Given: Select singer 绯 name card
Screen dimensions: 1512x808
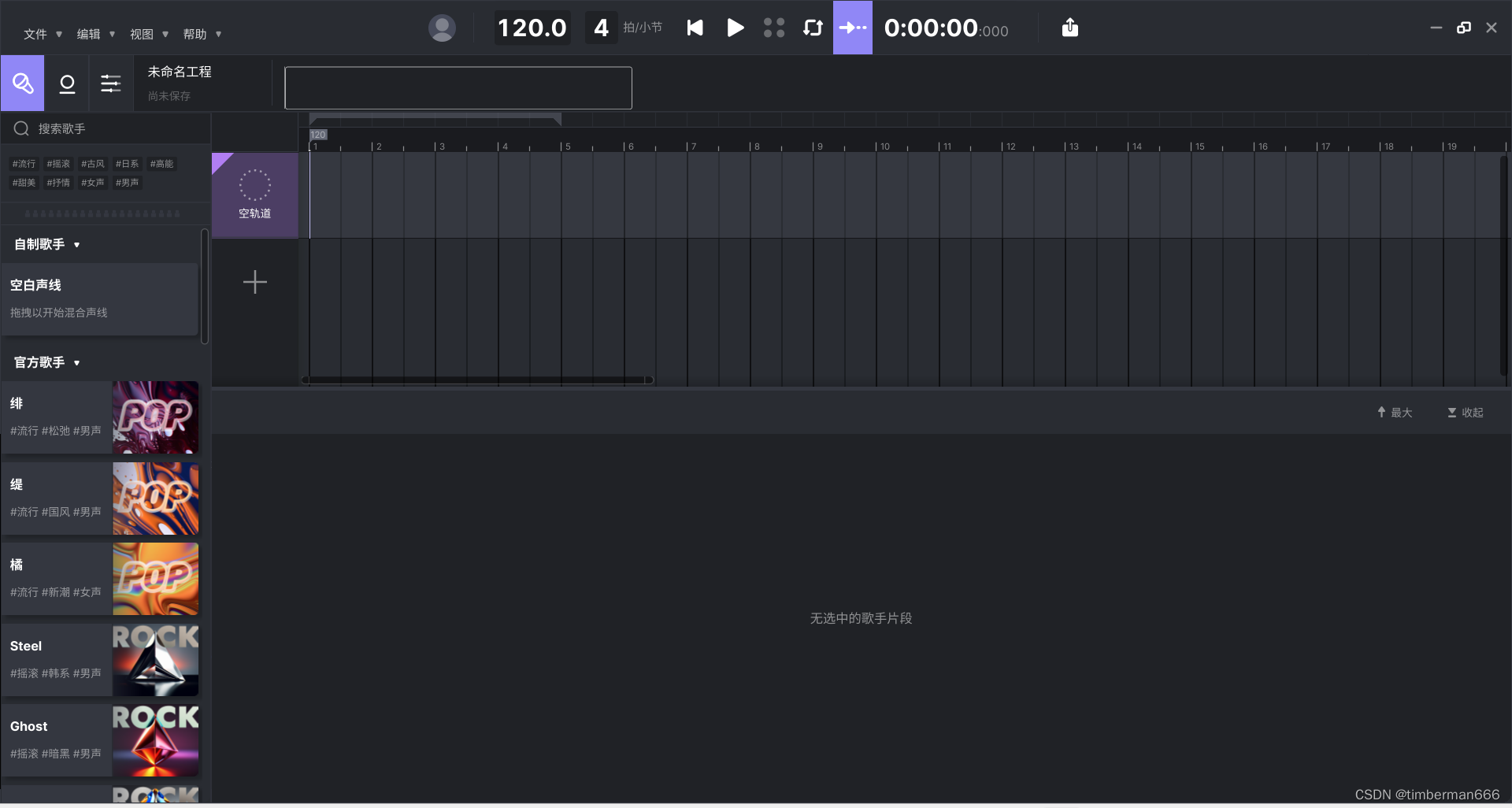Looking at the screenshot, I should coord(57,417).
